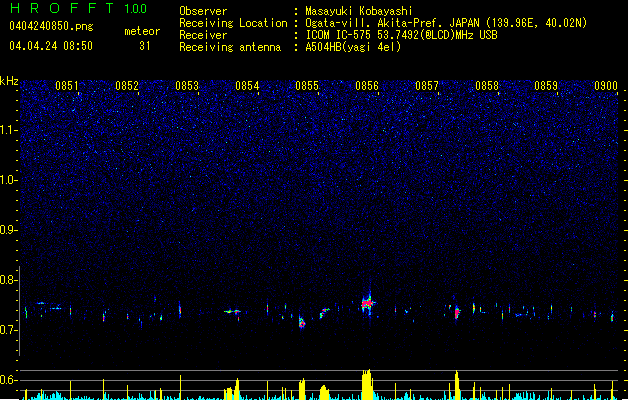Click the Ogata-vill. Akita-Pref. JAPAN location text

[x=446, y=23]
